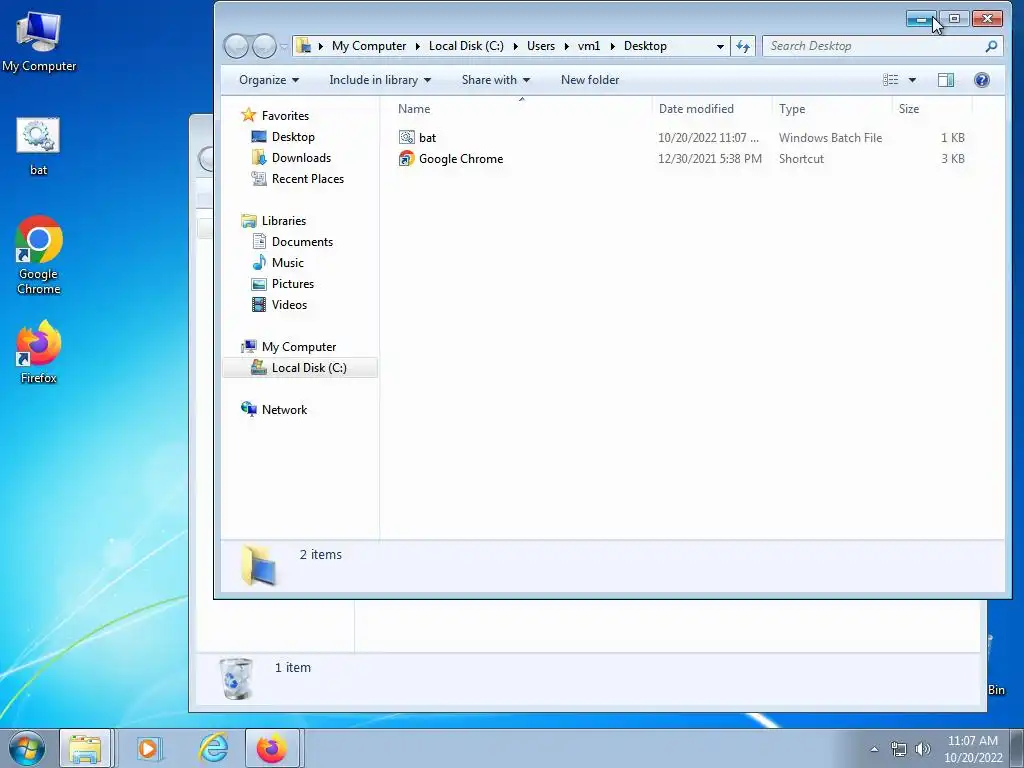Toggle the preview pane button
This screenshot has width=1024, height=768.
[x=946, y=80]
